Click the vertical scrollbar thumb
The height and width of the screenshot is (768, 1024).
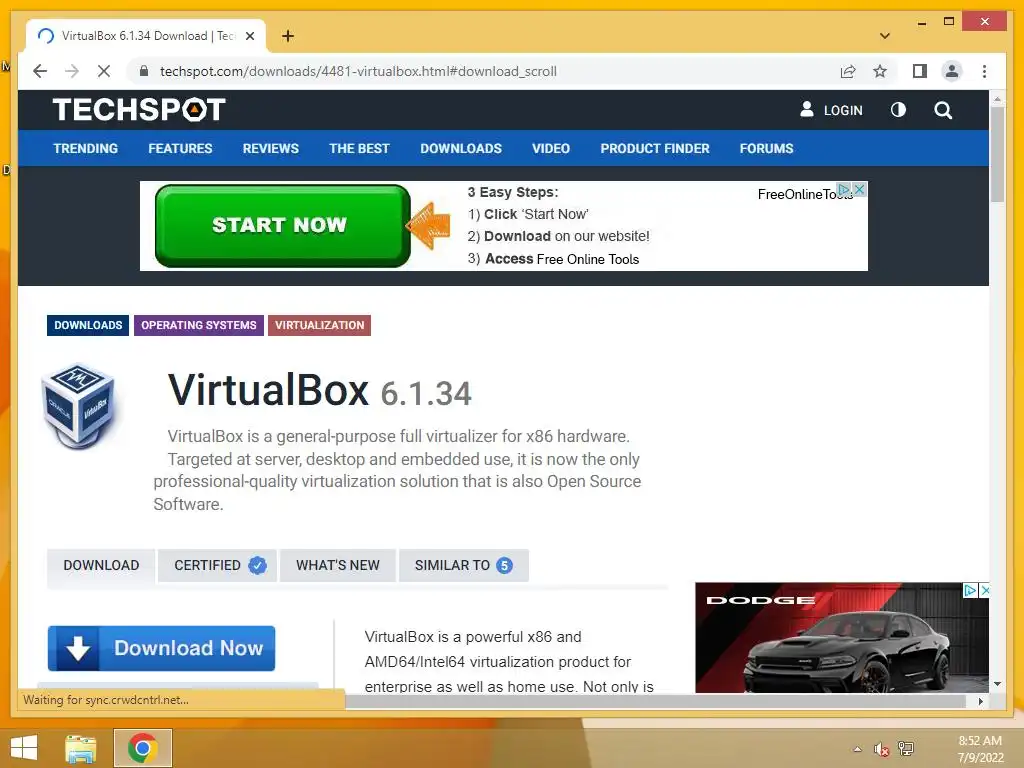click(x=997, y=154)
